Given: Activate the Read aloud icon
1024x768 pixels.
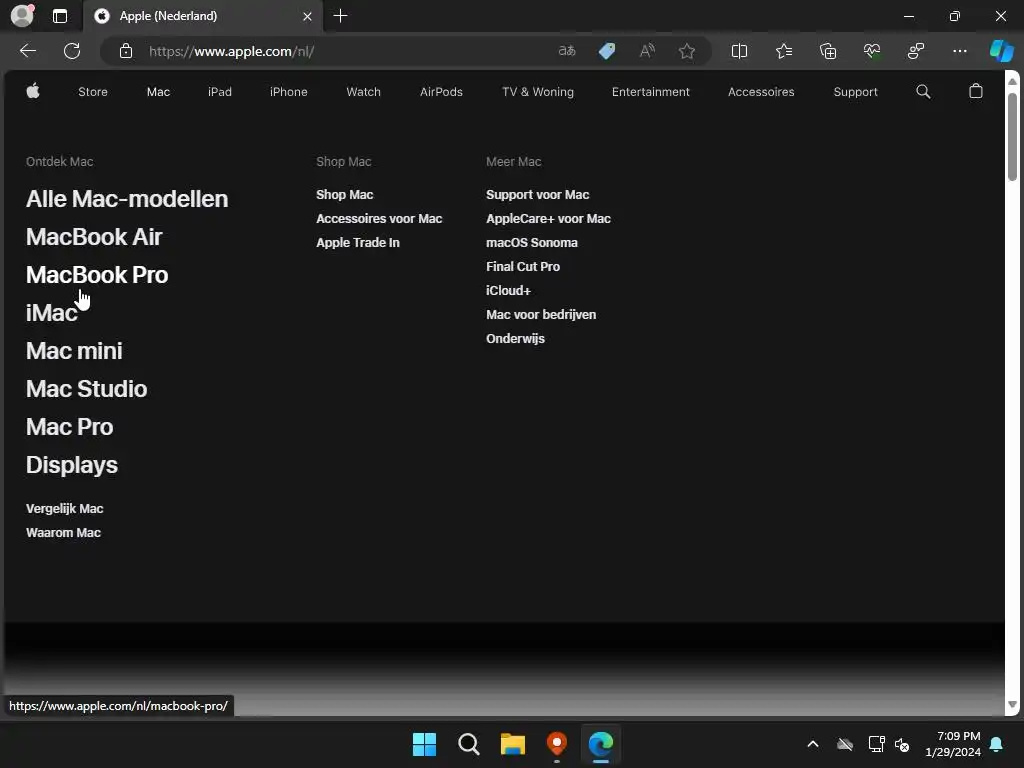Looking at the screenshot, I should coord(647,51).
